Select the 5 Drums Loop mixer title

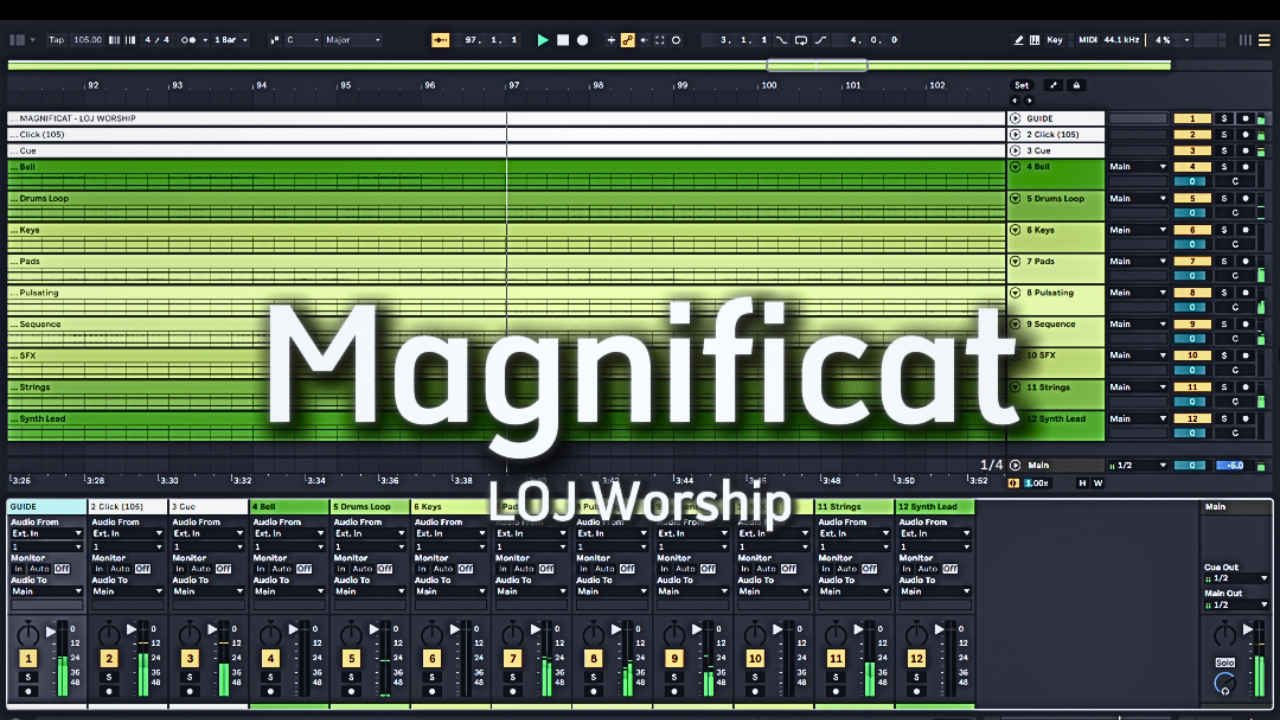[x=370, y=507]
